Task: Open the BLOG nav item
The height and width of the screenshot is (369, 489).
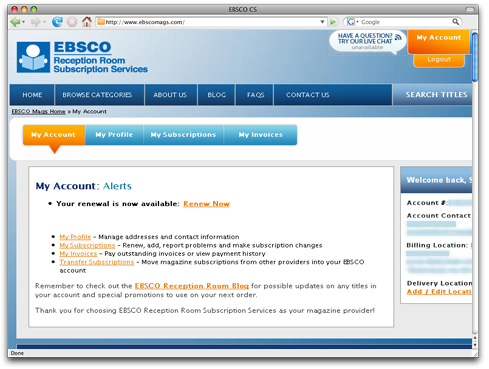Action: click(217, 95)
